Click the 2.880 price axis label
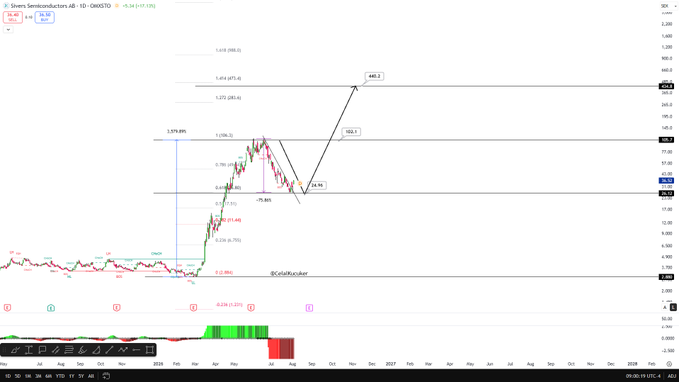 pyautogui.click(x=666, y=277)
